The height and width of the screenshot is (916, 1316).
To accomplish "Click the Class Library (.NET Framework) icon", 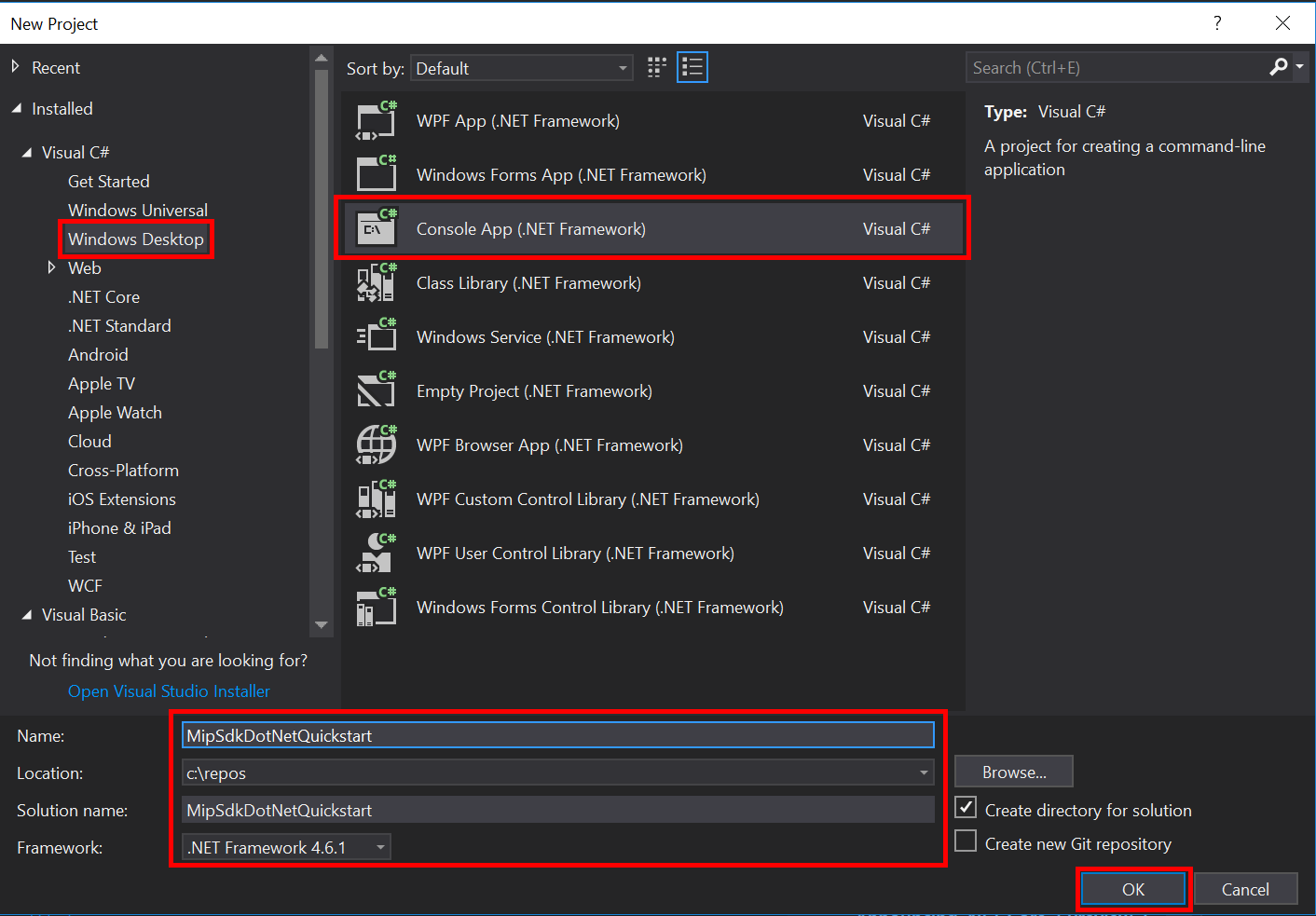I will tap(376, 282).
